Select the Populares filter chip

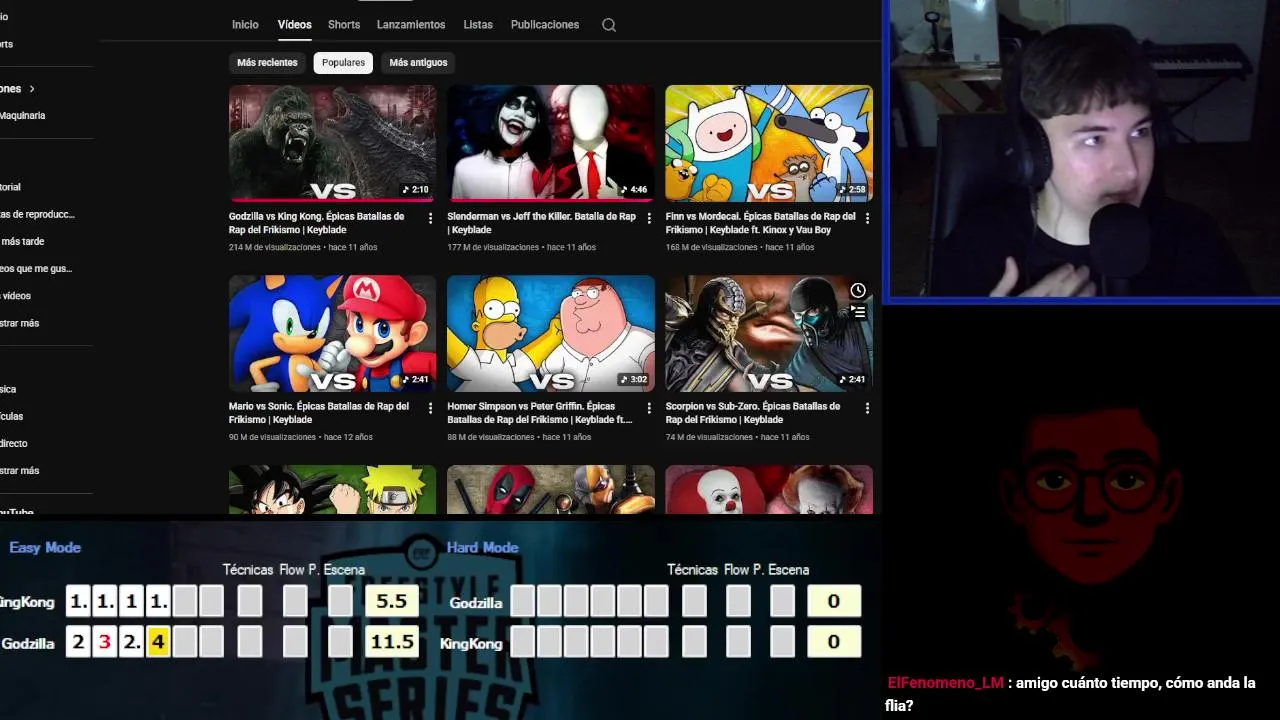[x=343, y=62]
